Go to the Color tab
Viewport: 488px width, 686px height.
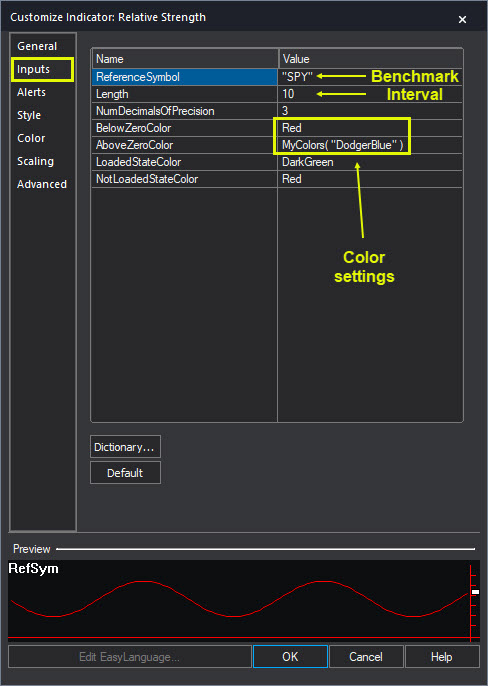tap(31, 138)
